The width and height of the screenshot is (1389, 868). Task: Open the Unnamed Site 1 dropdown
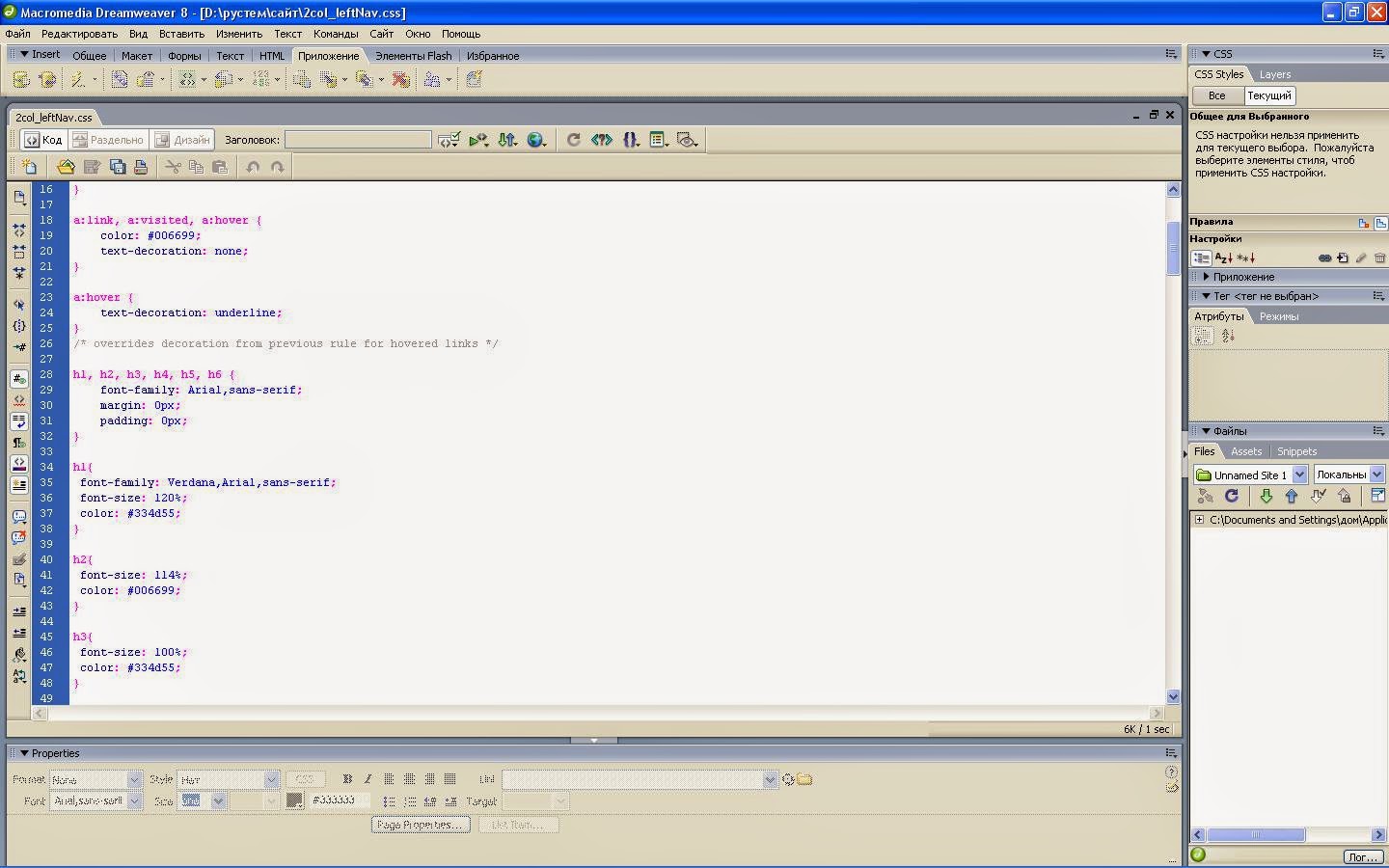point(1299,475)
